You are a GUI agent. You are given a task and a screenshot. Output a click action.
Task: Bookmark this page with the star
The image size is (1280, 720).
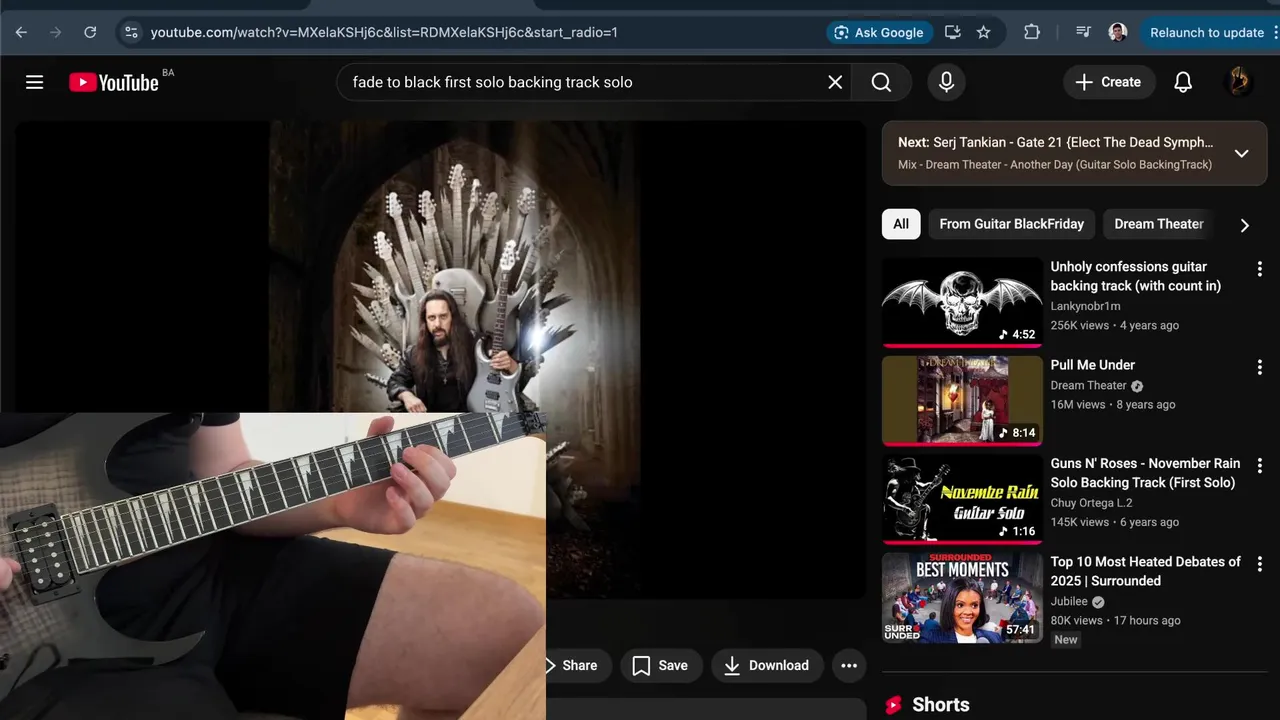[983, 32]
